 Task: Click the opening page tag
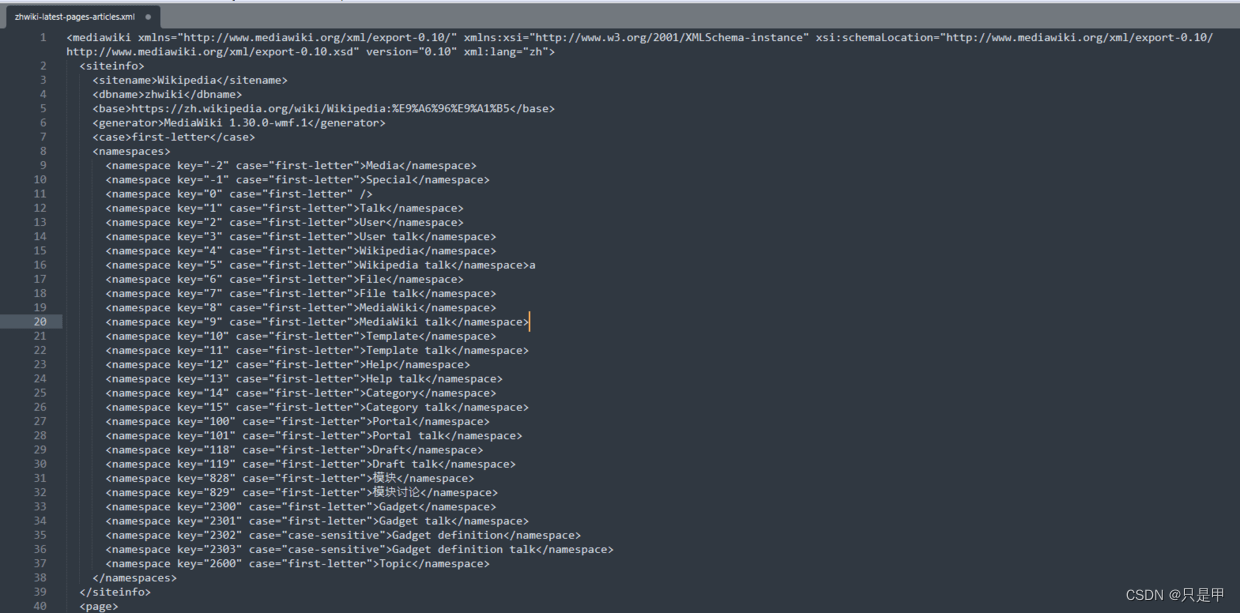98,606
